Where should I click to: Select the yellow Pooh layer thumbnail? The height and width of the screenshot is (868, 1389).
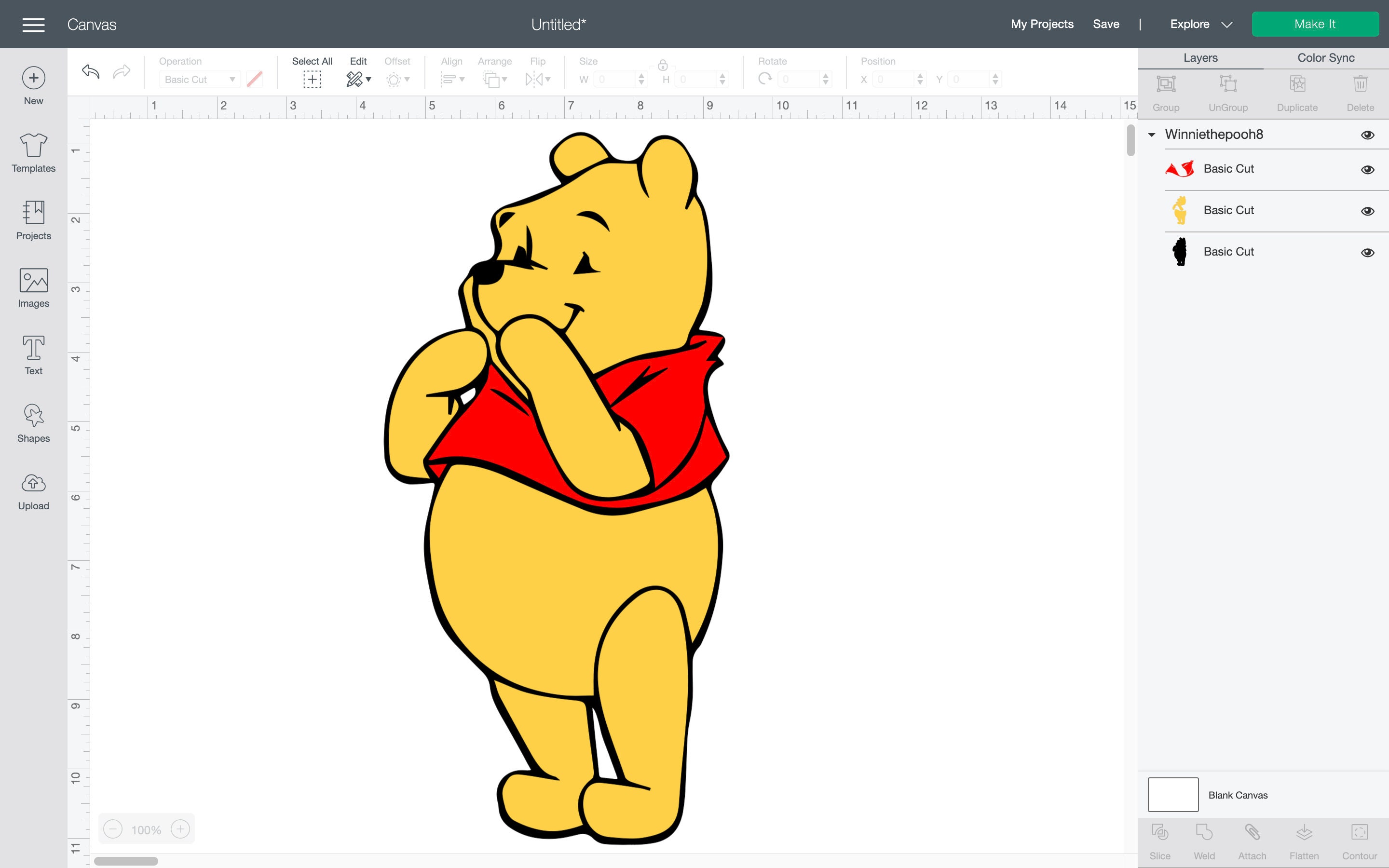[x=1180, y=210]
